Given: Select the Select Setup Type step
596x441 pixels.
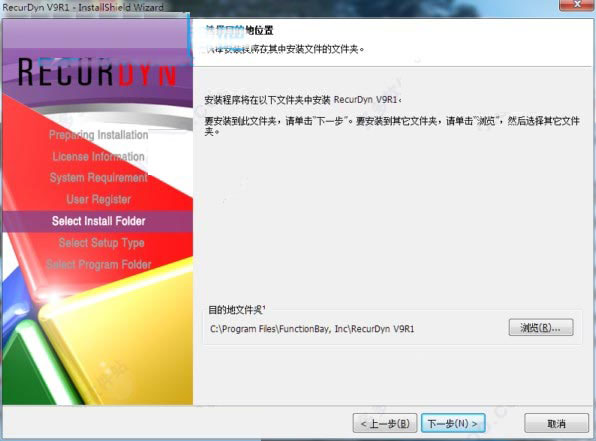Looking at the screenshot, I should click(101, 243).
